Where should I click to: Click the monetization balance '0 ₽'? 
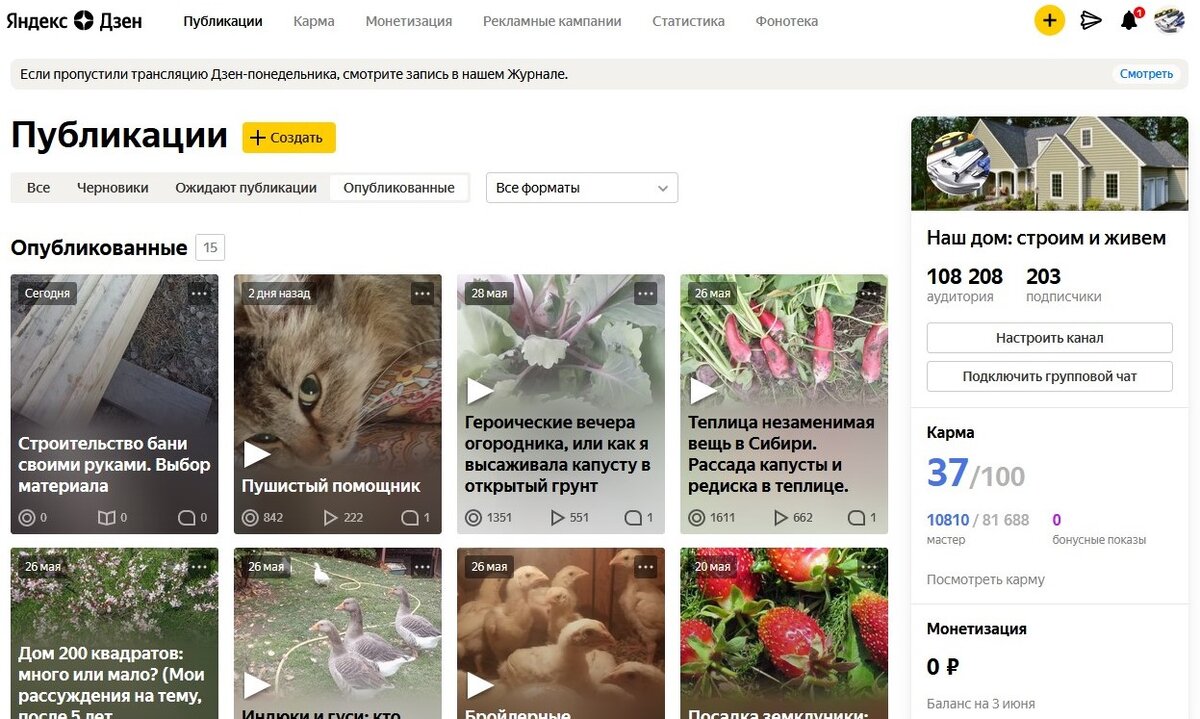point(943,667)
